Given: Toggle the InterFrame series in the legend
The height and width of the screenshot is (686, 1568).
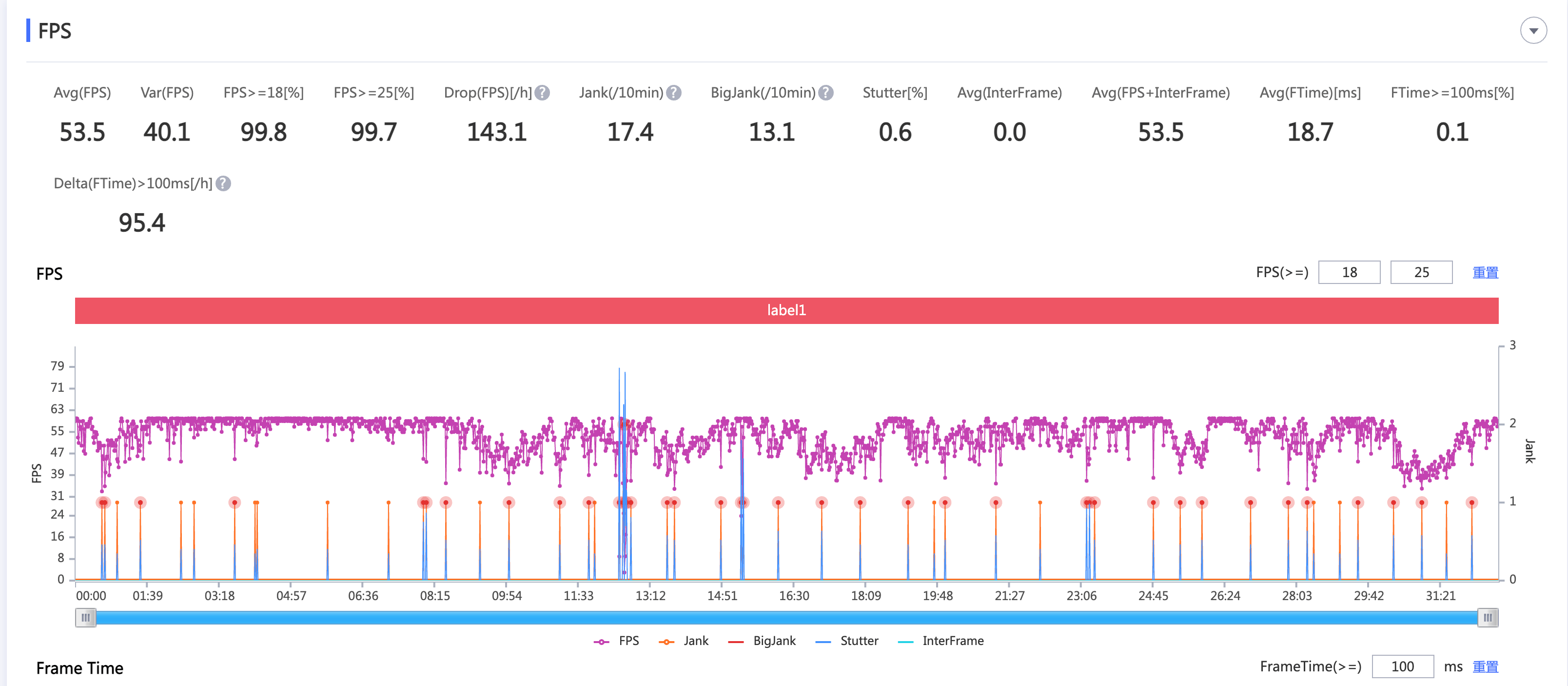Looking at the screenshot, I should coord(941,641).
